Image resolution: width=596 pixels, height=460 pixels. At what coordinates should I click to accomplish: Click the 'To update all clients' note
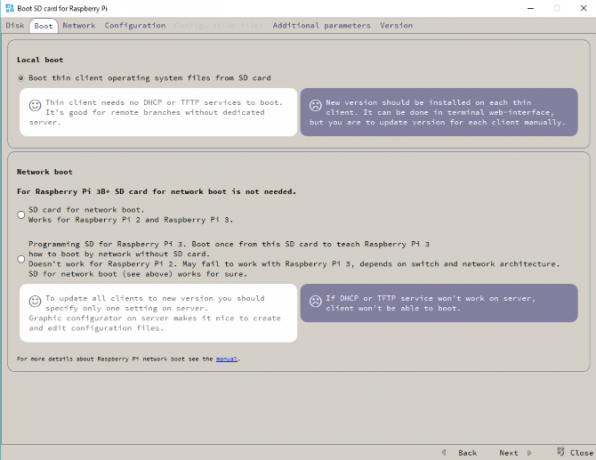[x=158, y=313]
